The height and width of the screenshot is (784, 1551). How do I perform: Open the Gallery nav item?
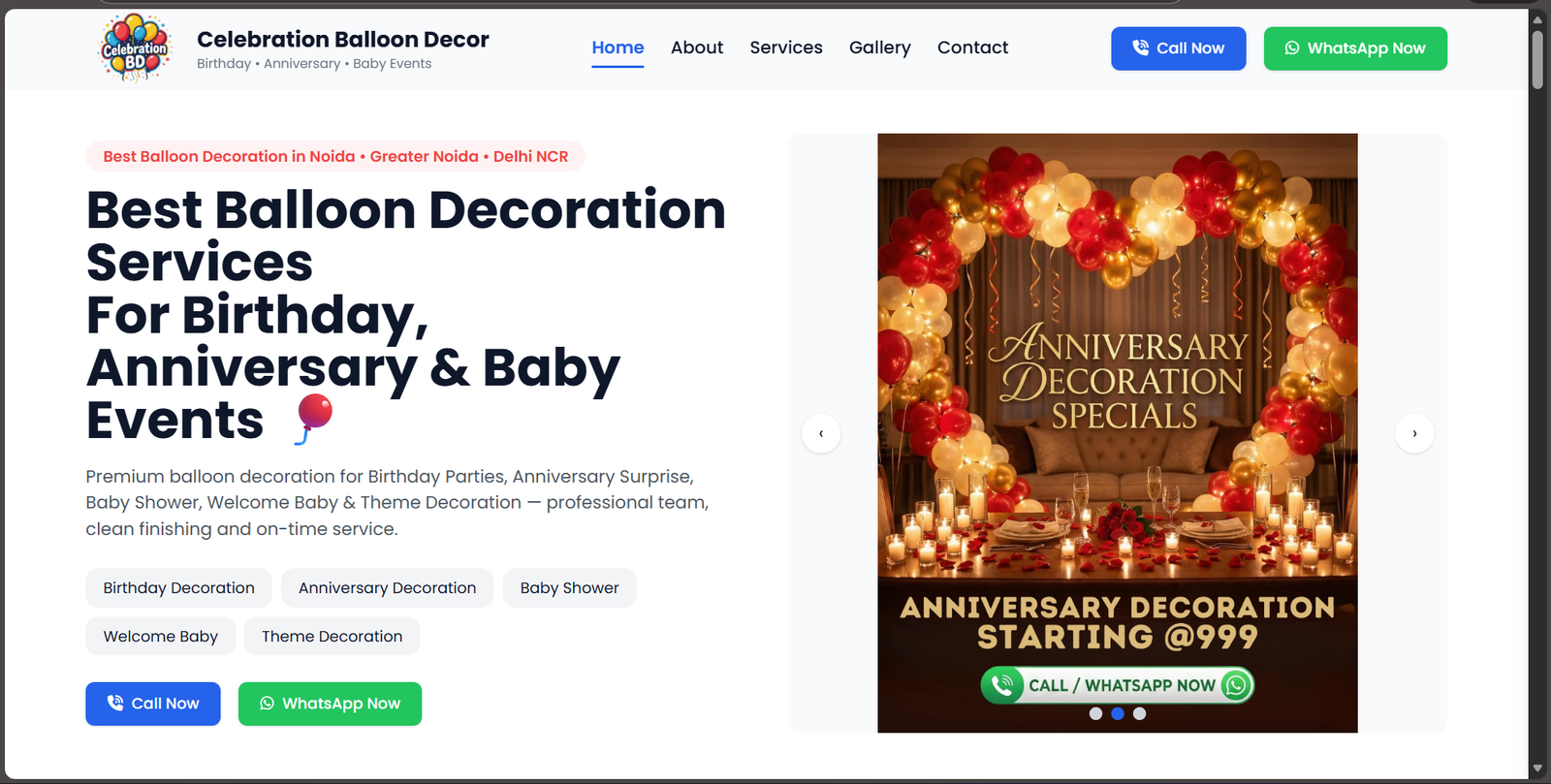880,47
